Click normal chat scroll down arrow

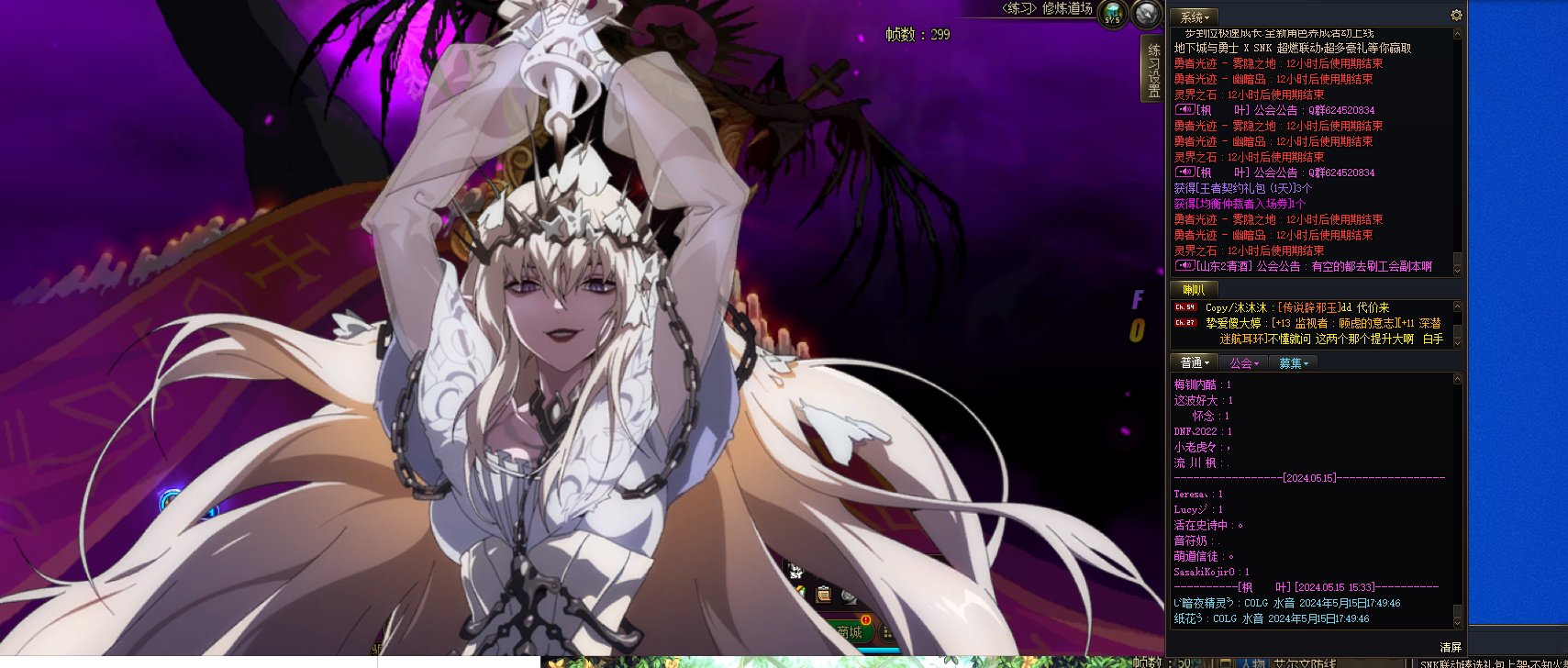click(x=1458, y=624)
